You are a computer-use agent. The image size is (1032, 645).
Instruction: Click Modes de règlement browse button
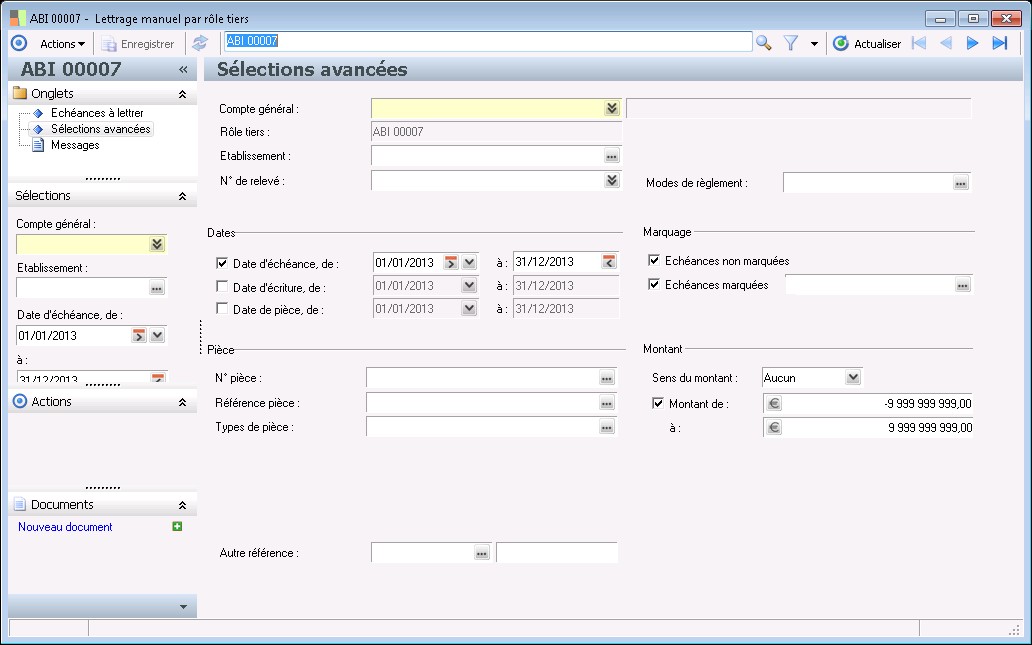point(961,183)
